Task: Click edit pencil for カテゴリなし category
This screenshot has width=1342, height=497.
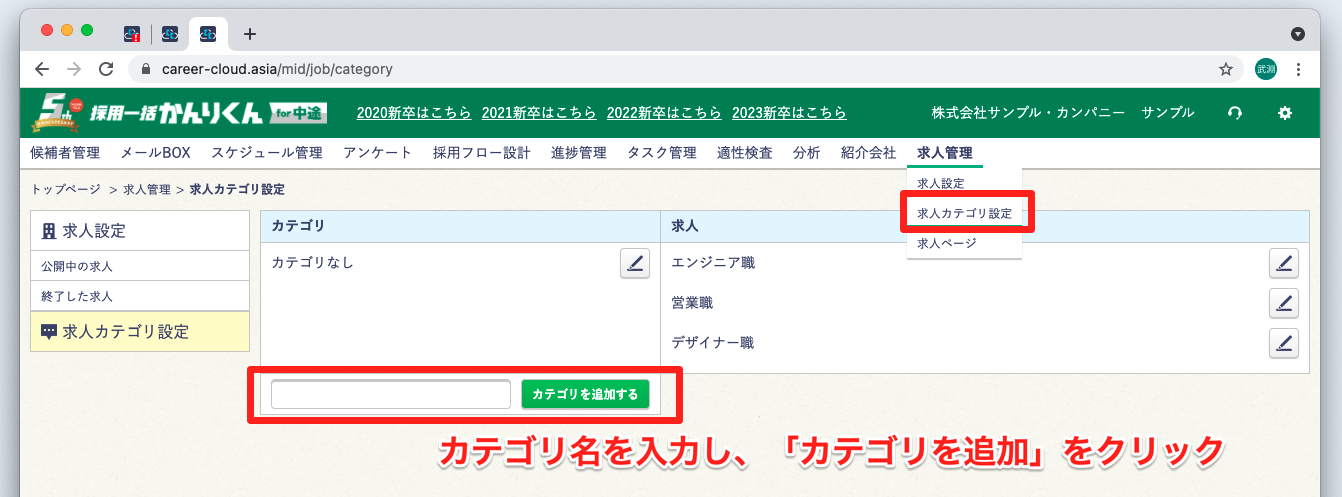Action: click(634, 263)
